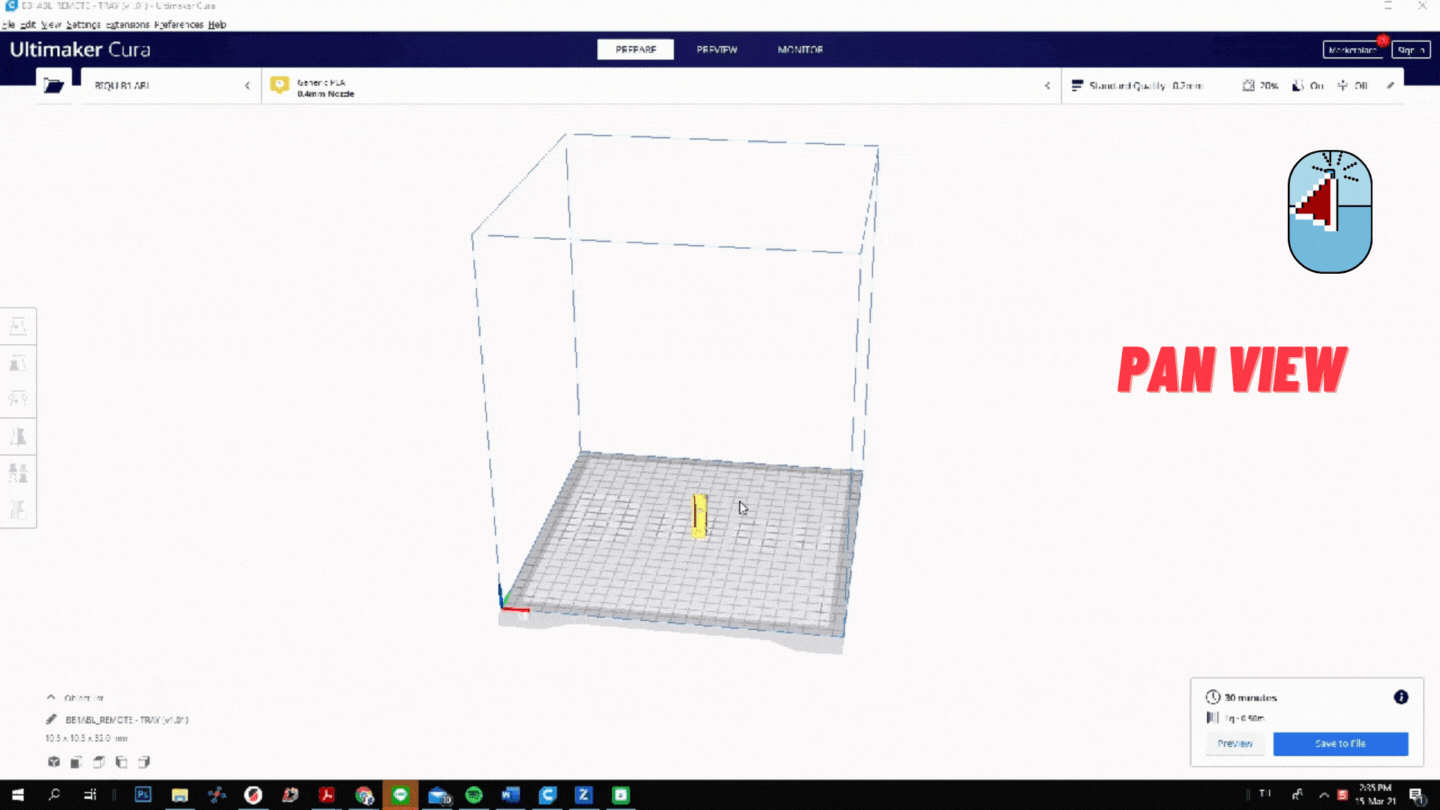
Task: Click the taskbar clock showing 2:35 PM
Action: coord(1374,795)
